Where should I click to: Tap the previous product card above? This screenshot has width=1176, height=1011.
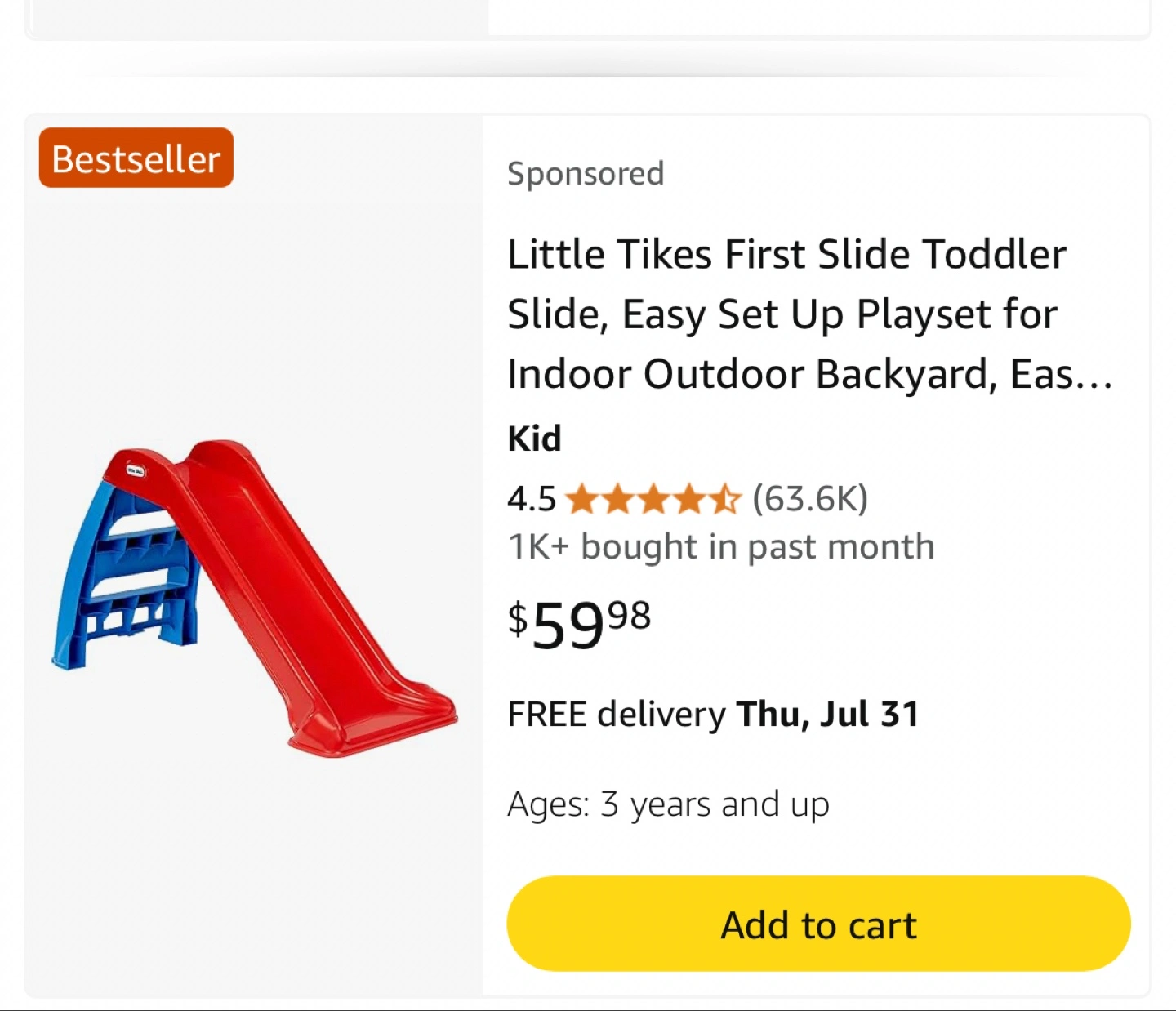pyautogui.click(x=586, y=18)
